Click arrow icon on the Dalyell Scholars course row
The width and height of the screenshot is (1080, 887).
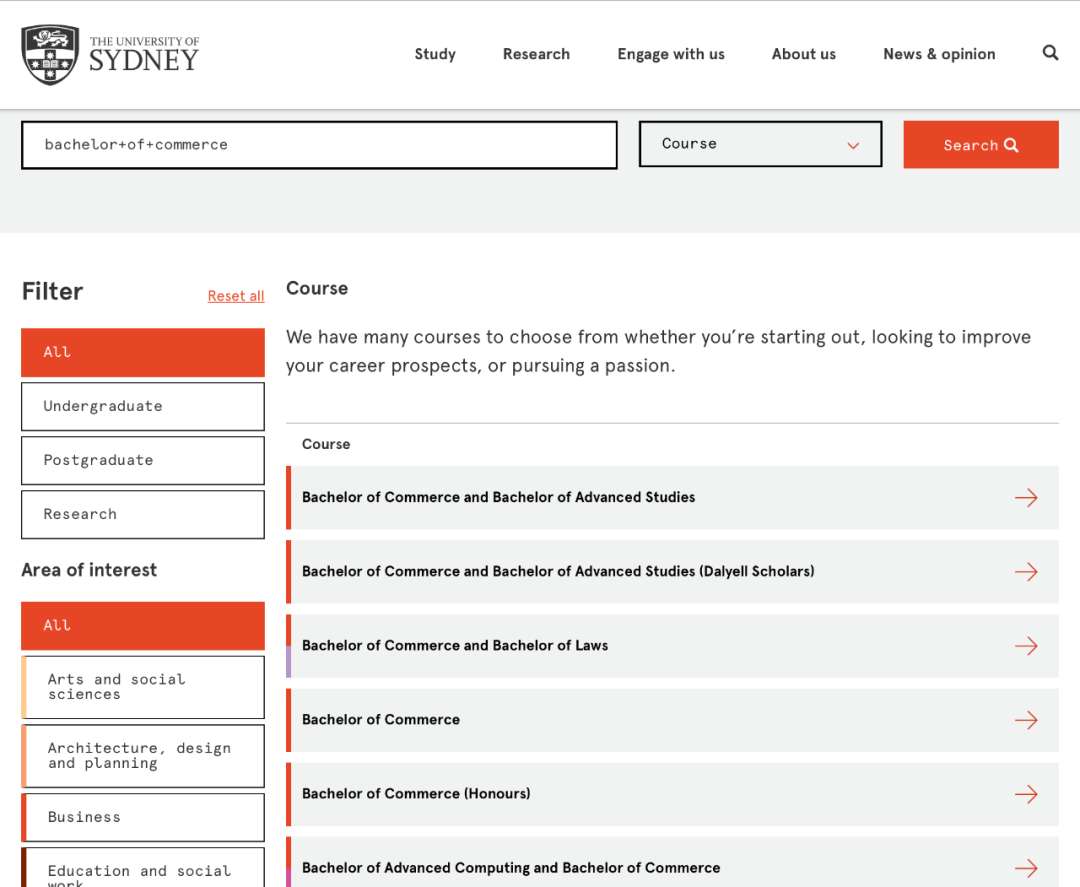1026,572
